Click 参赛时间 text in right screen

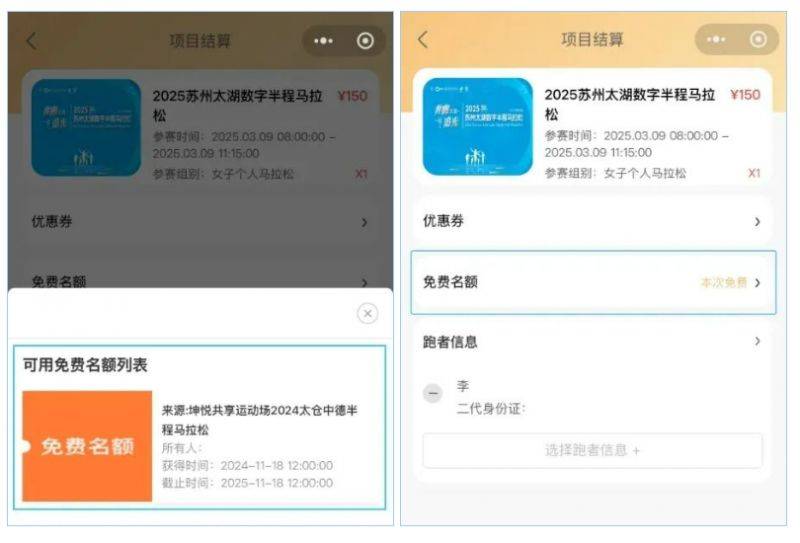(x=637, y=144)
